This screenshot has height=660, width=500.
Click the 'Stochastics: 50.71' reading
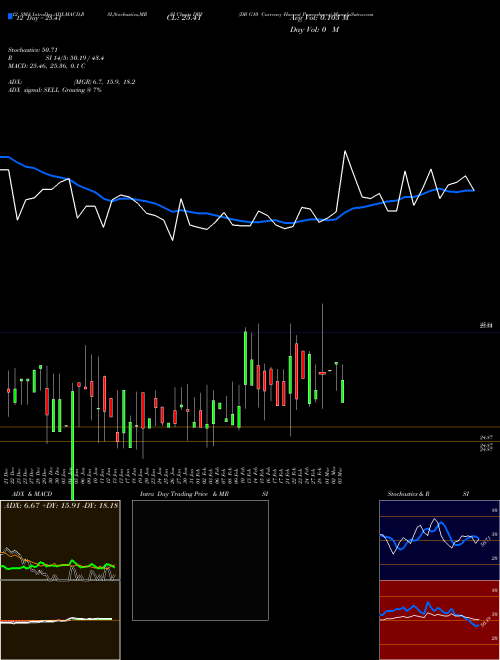(33, 50)
